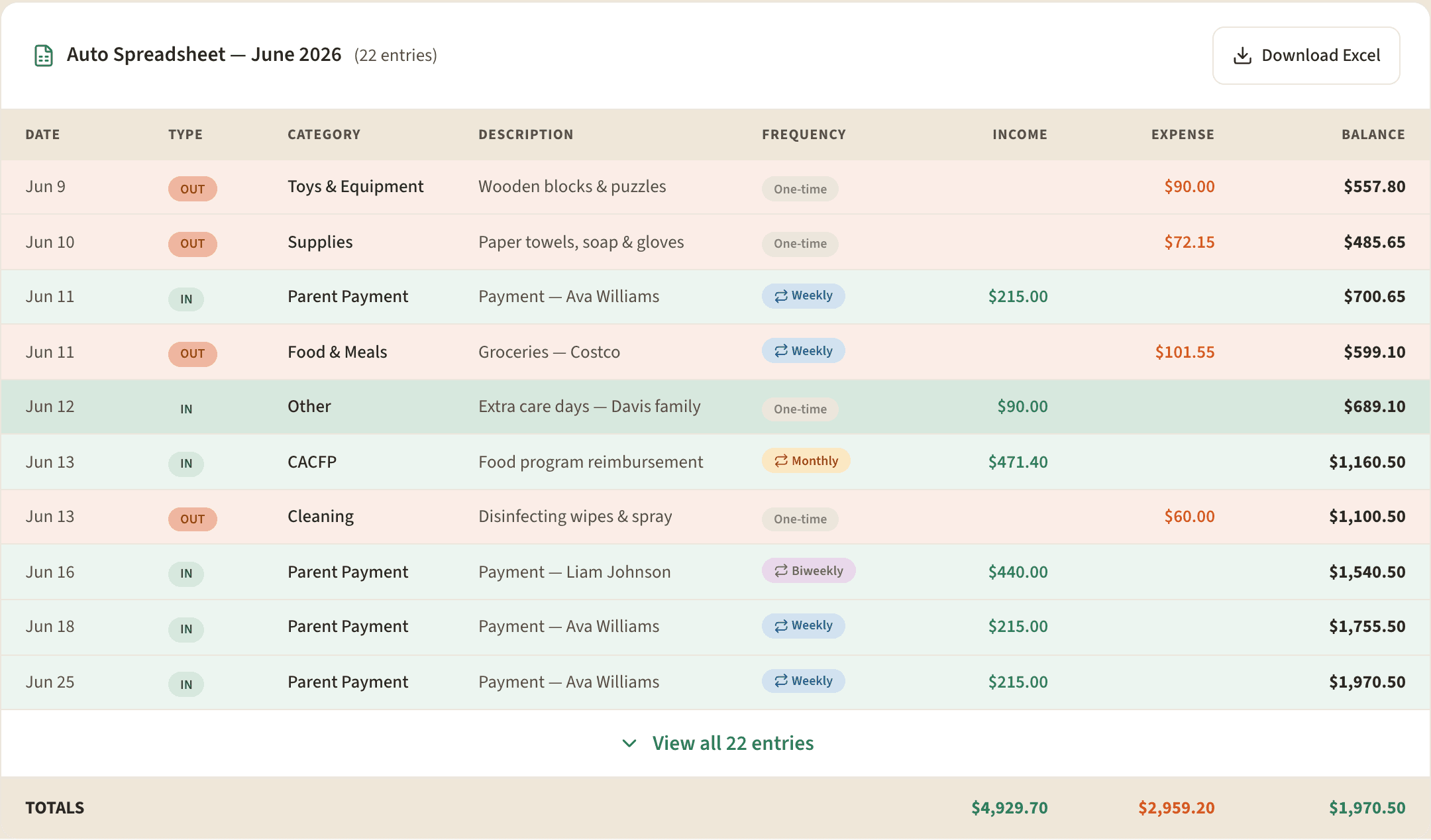Click description Extra care days — Davis family

(590, 407)
